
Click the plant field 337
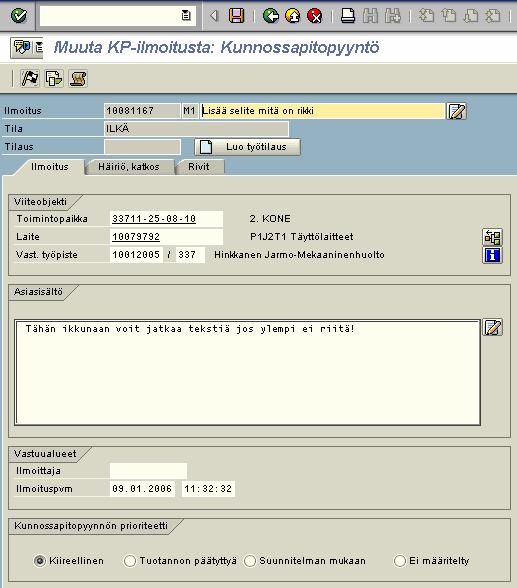pyautogui.click(x=190, y=255)
